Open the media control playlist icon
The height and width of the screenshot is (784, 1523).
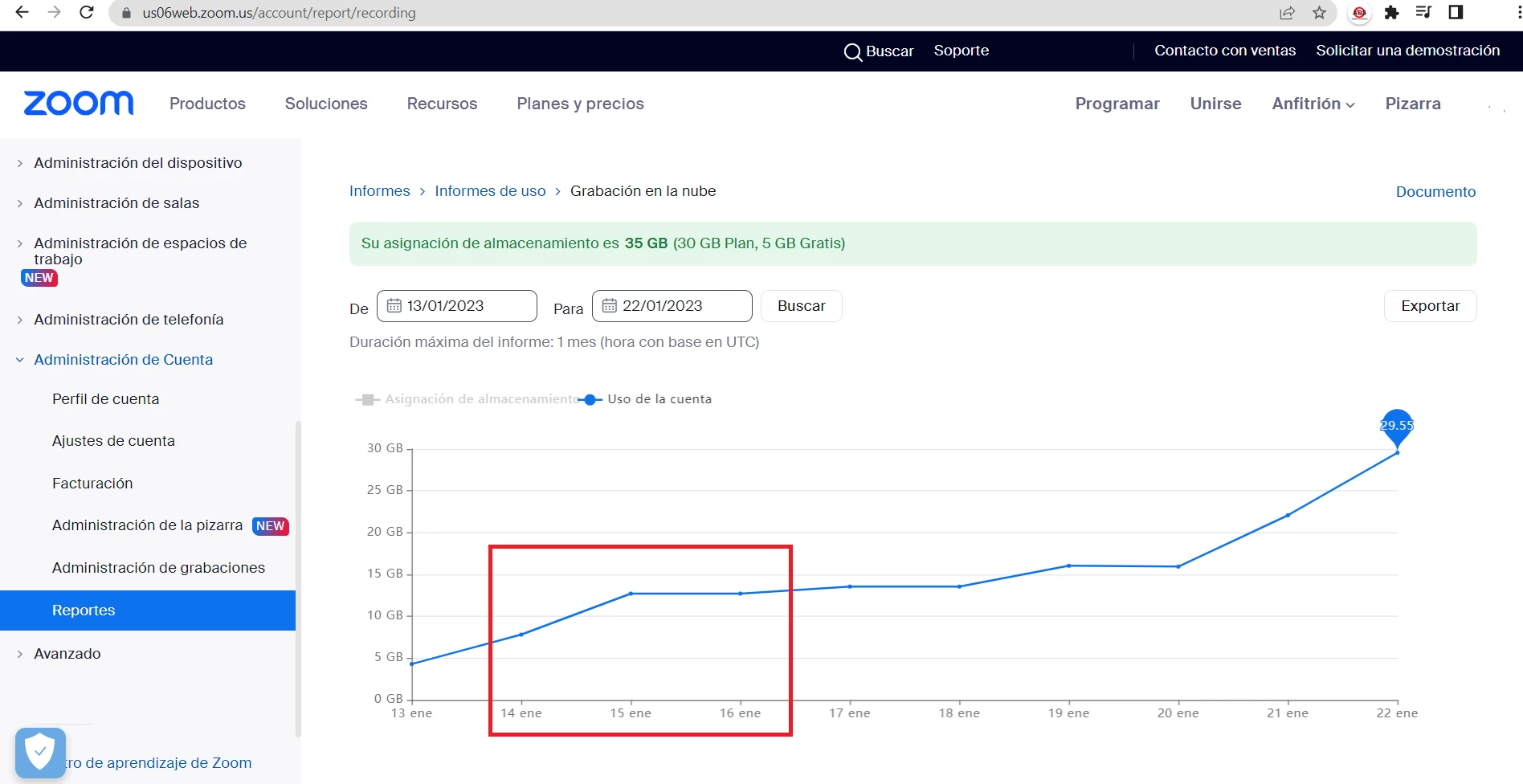[x=1423, y=12]
